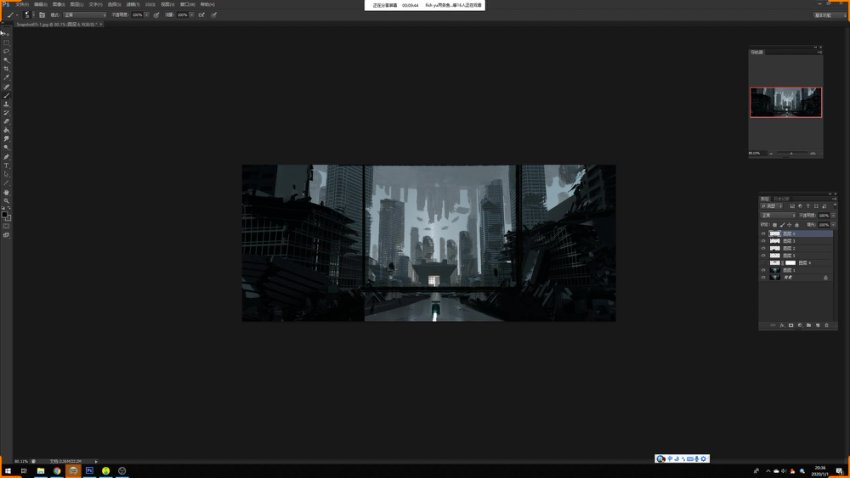Select the Zoom tool
850x478 pixels.
7,201
